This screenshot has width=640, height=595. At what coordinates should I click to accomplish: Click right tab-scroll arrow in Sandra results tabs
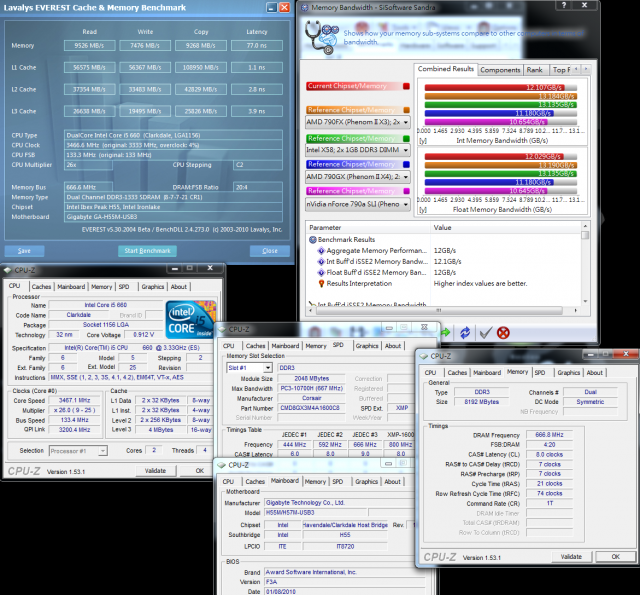[586, 69]
